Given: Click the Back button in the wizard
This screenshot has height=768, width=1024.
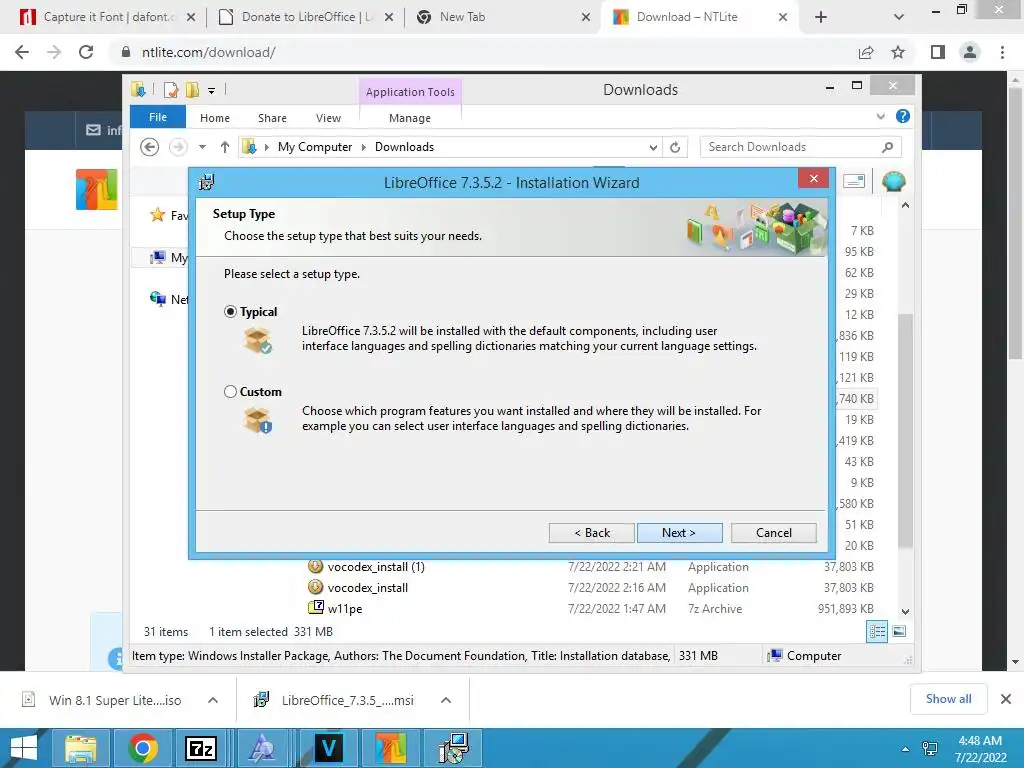Looking at the screenshot, I should pyautogui.click(x=592, y=533).
